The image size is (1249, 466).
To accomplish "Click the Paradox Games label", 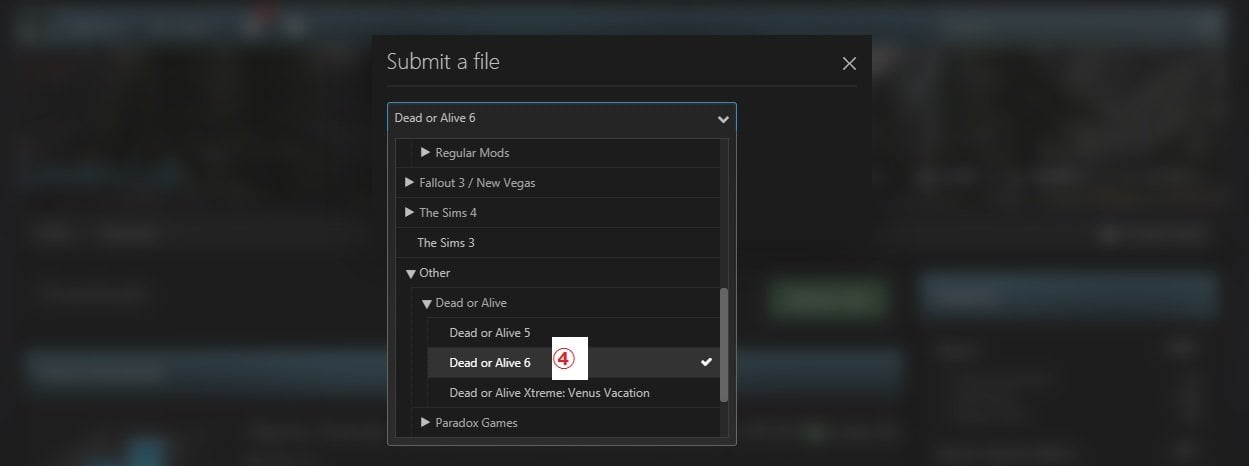I will (476, 423).
